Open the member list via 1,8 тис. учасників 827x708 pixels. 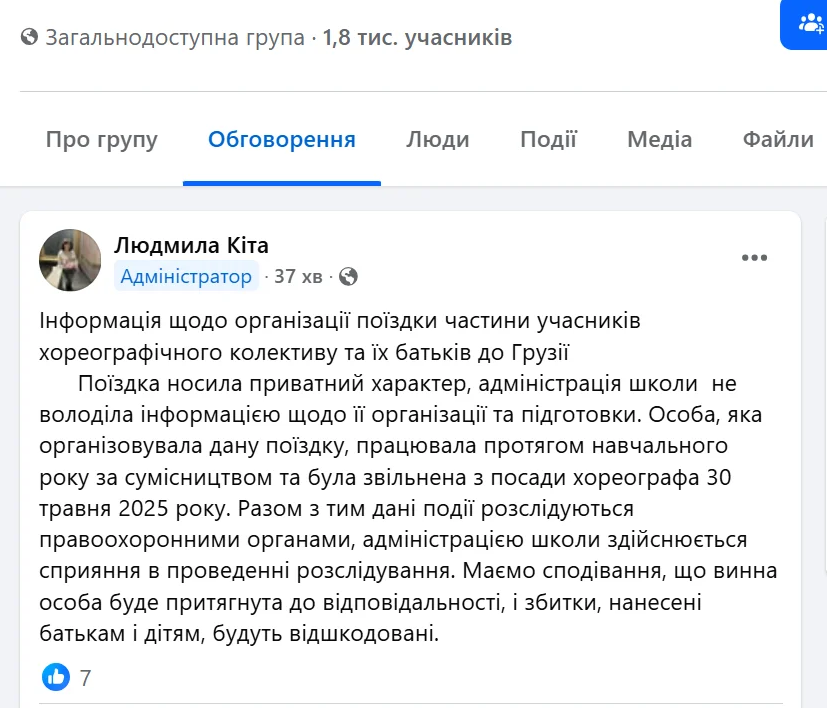pyautogui.click(x=415, y=38)
